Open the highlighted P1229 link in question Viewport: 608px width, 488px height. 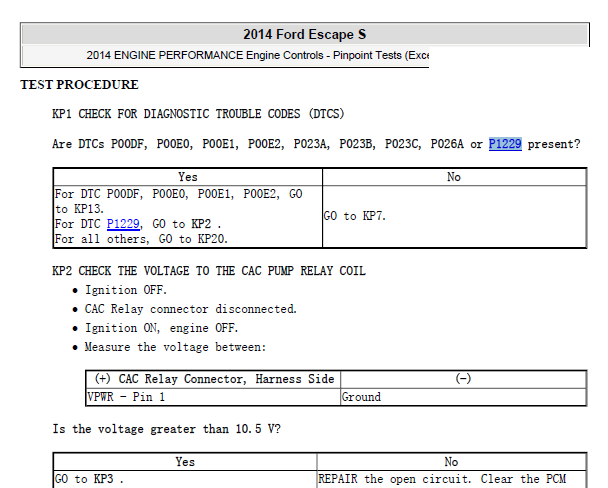[505, 144]
